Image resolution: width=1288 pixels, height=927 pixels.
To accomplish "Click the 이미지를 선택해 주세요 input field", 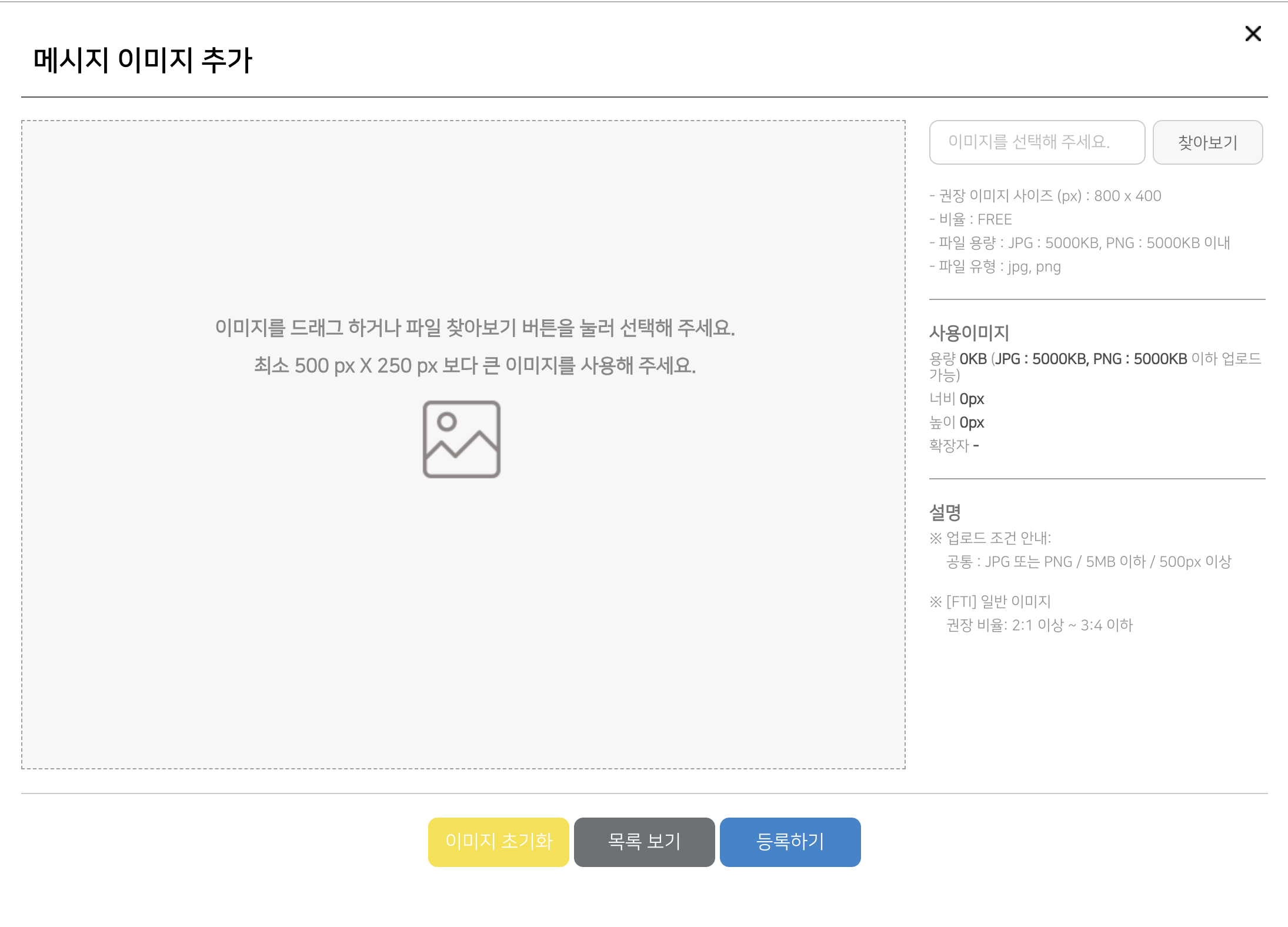I will pyautogui.click(x=1037, y=142).
